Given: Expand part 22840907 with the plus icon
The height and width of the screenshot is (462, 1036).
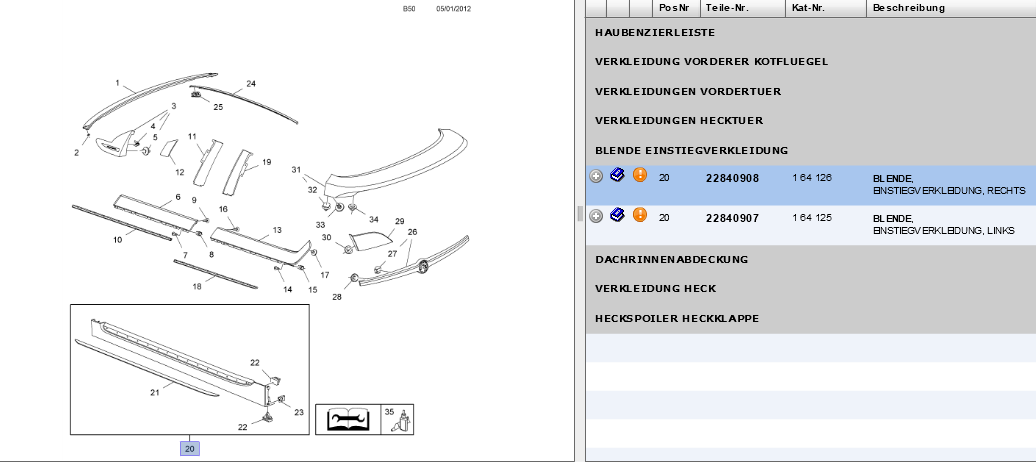Looking at the screenshot, I should tap(596, 216).
